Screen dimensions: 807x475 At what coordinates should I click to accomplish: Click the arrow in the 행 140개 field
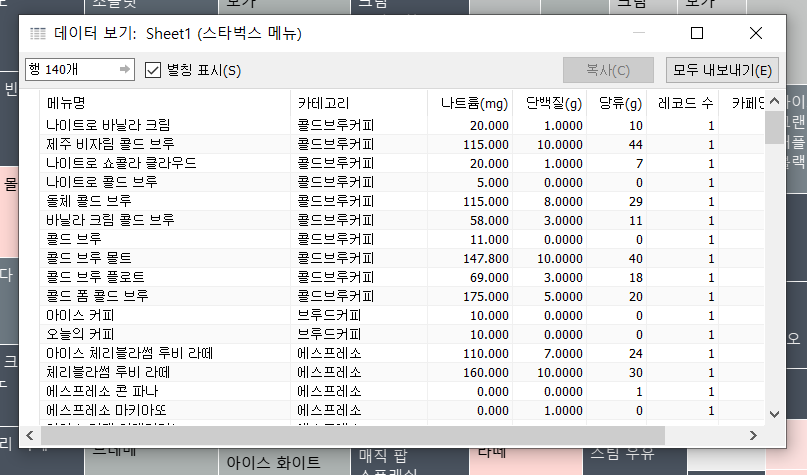125,69
